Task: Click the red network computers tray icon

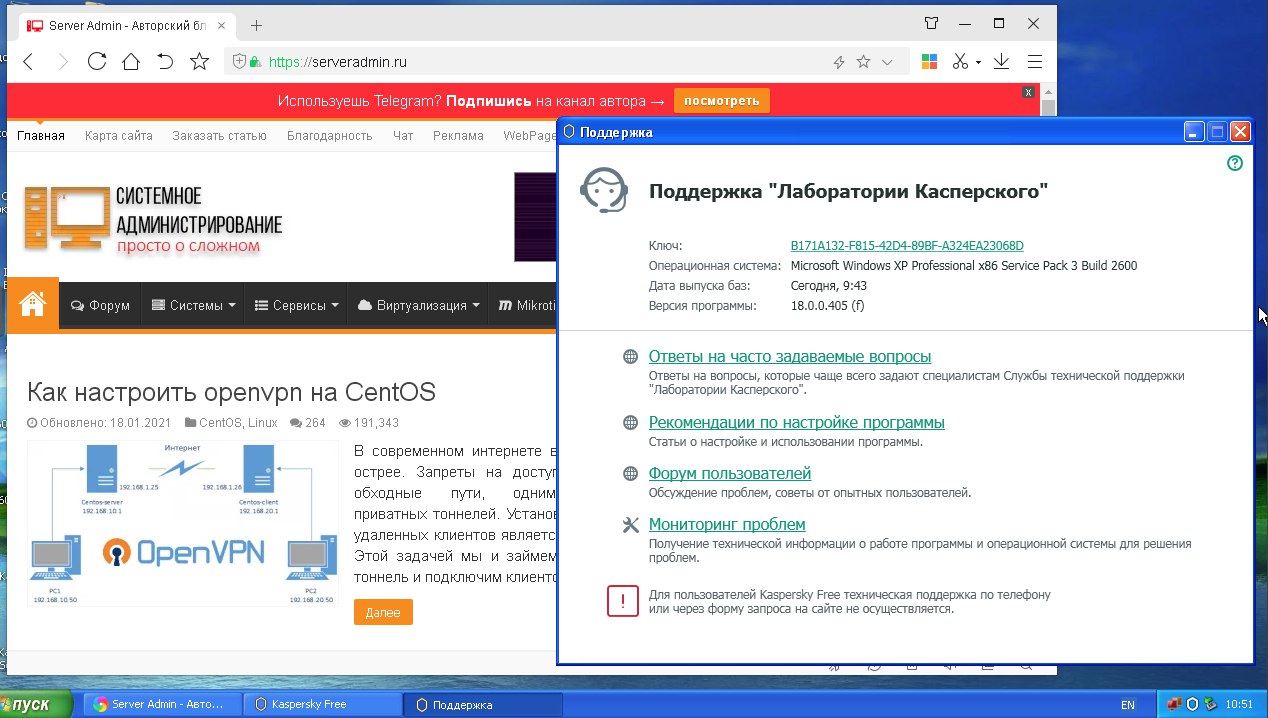Action: click(x=1174, y=704)
